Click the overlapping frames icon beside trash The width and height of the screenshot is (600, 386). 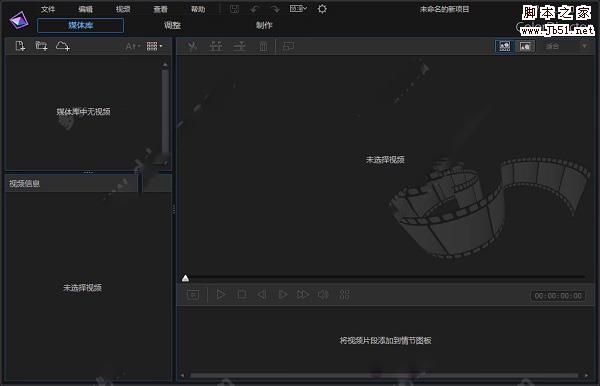click(x=288, y=47)
